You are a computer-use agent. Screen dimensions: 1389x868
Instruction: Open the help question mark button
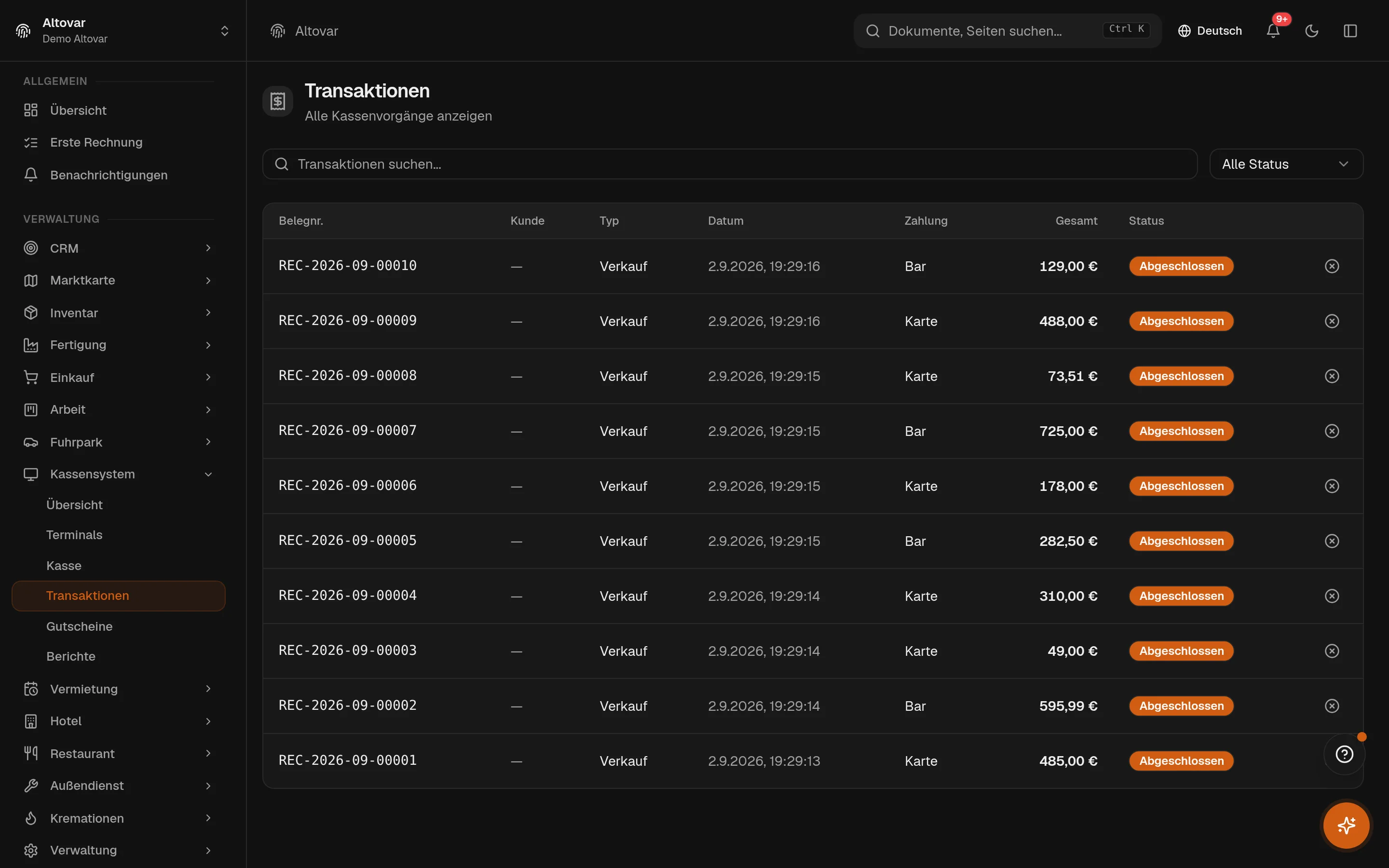pyautogui.click(x=1344, y=754)
